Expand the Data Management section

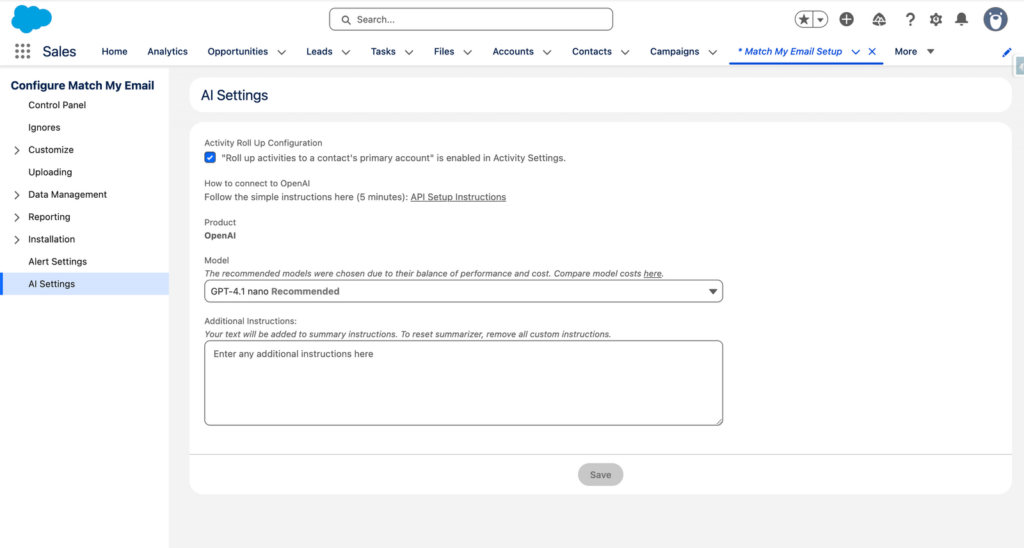point(17,195)
